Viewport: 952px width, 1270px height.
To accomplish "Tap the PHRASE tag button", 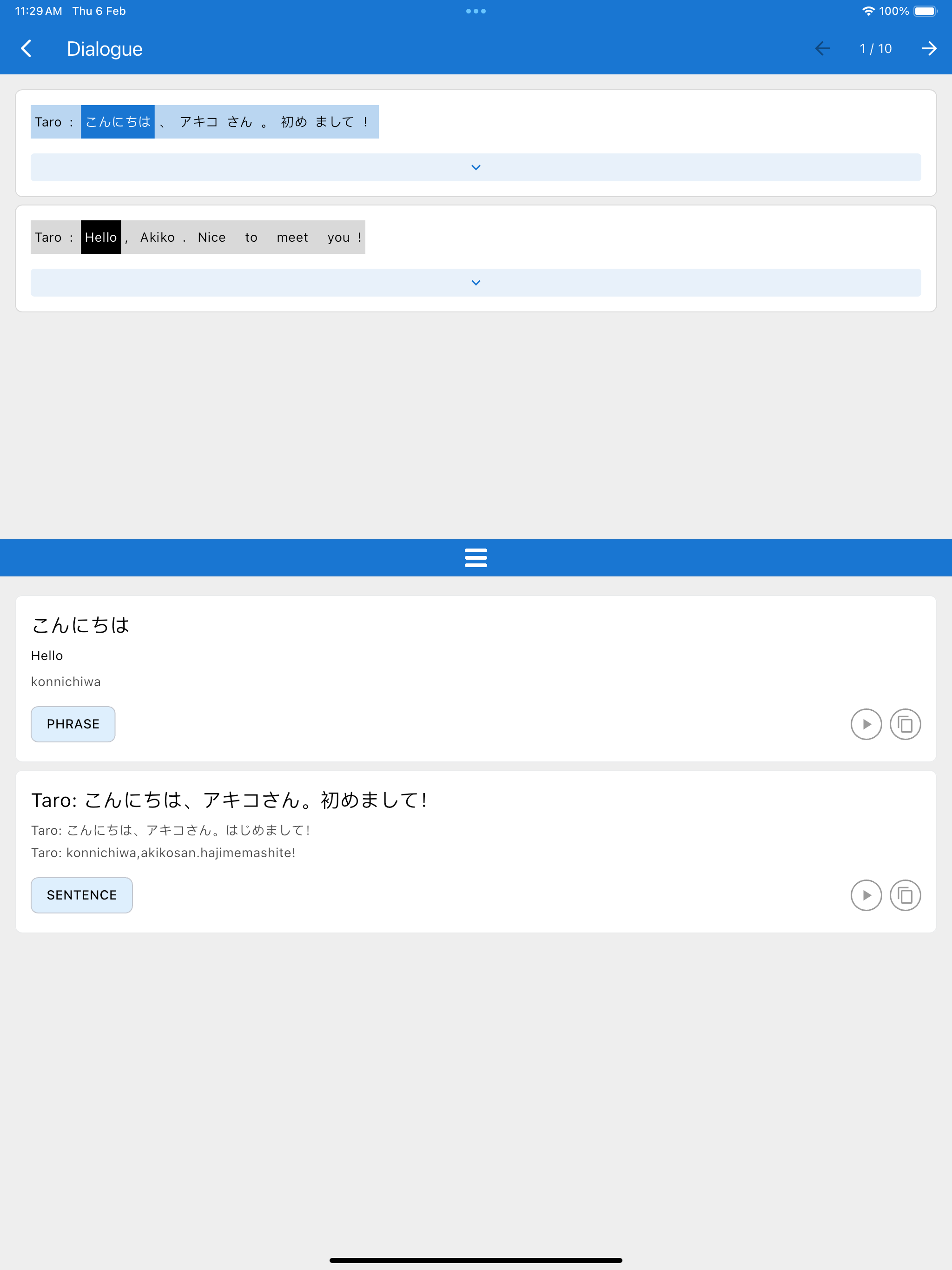I will coord(73,724).
